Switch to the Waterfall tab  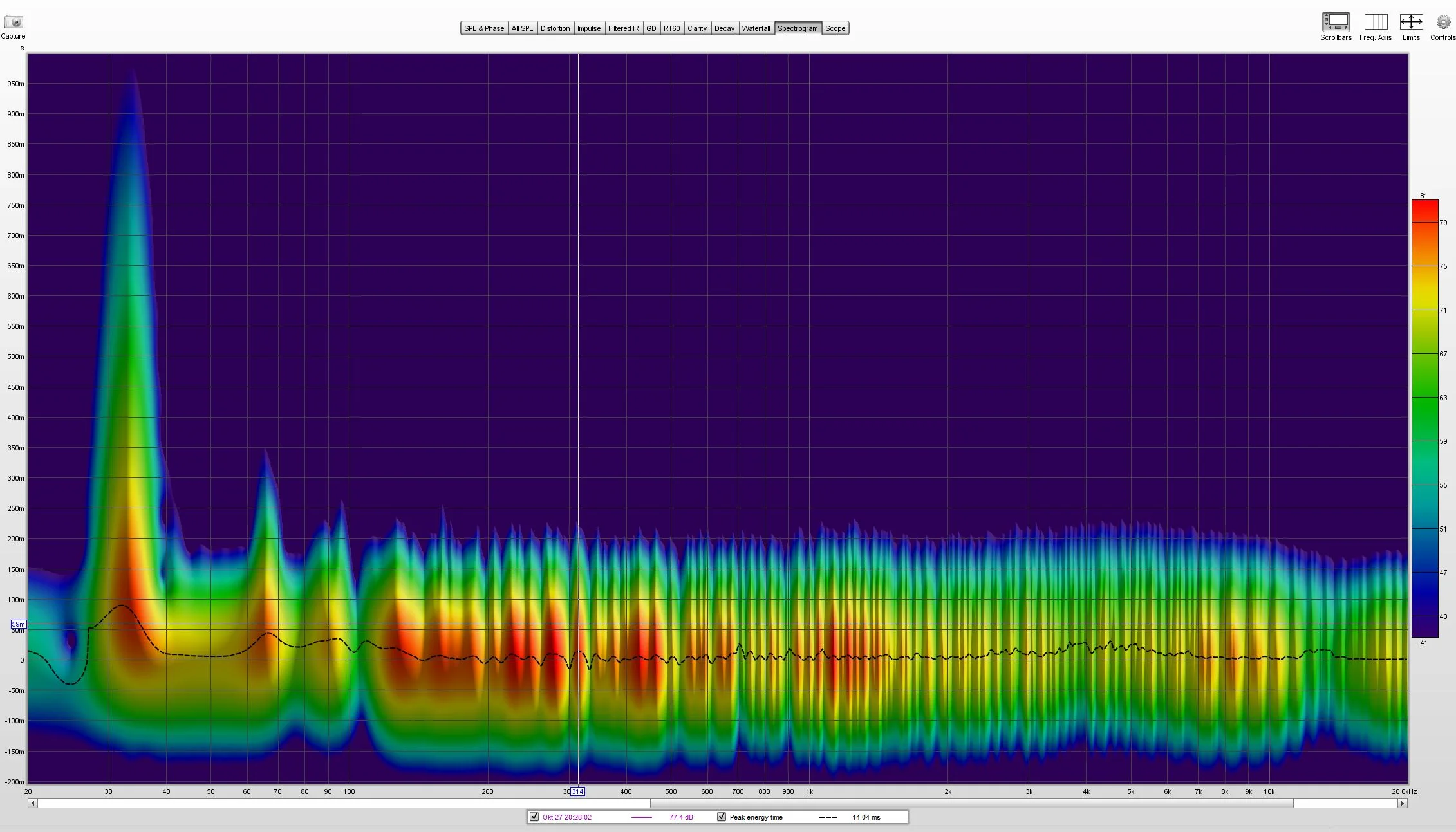[756, 28]
